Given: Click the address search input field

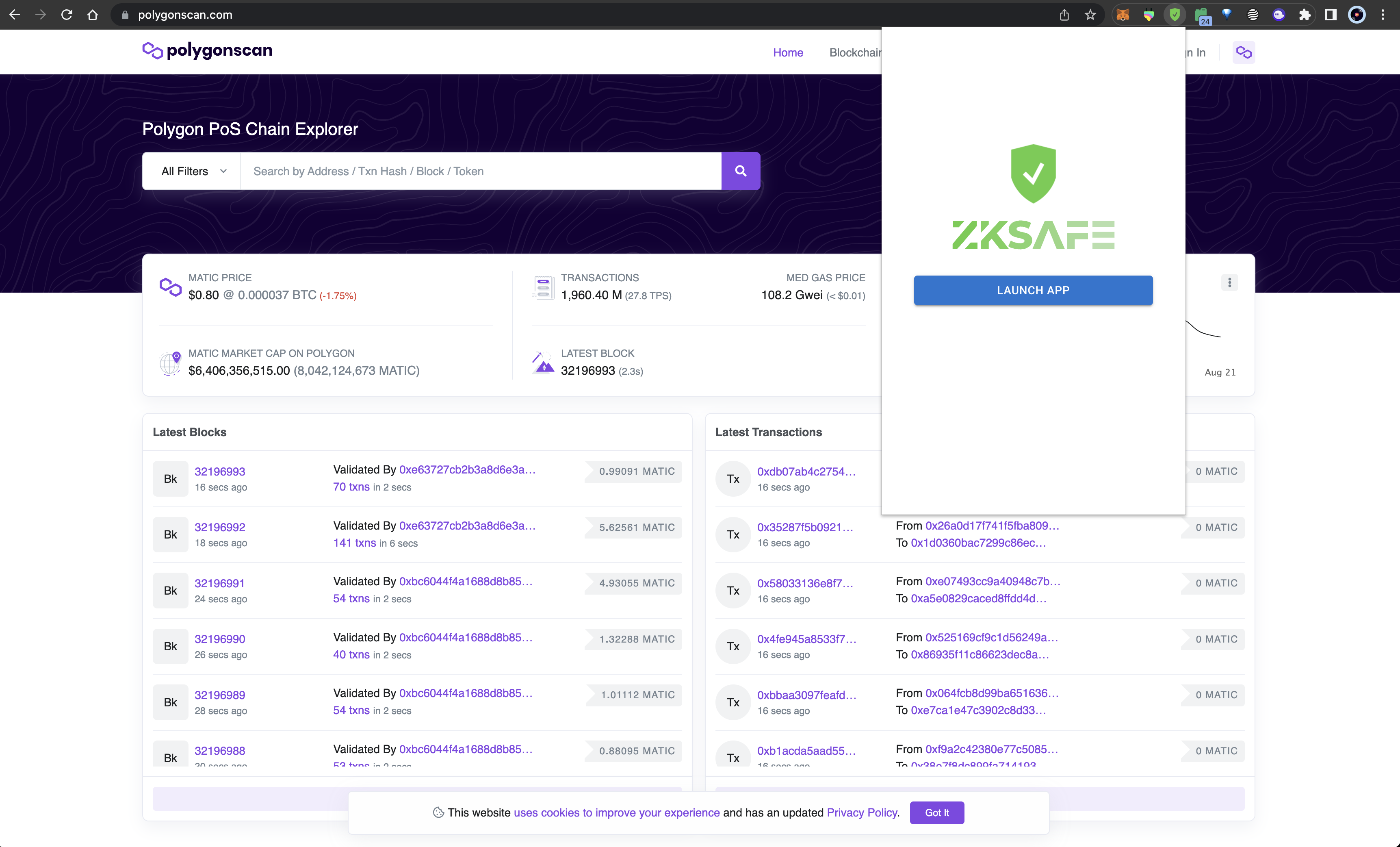Looking at the screenshot, I should point(480,171).
